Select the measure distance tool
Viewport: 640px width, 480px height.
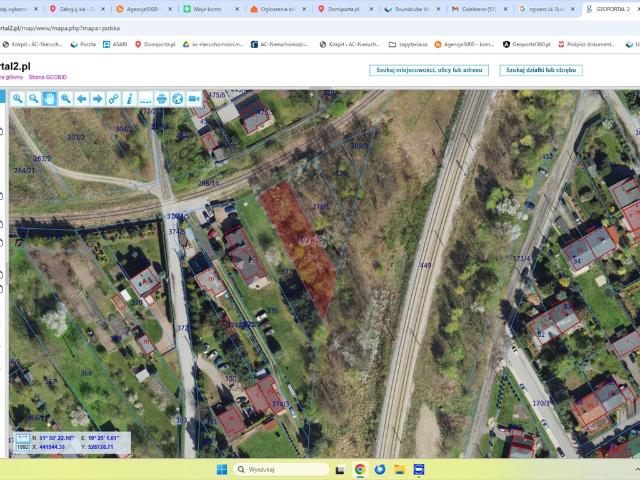(x=145, y=98)
